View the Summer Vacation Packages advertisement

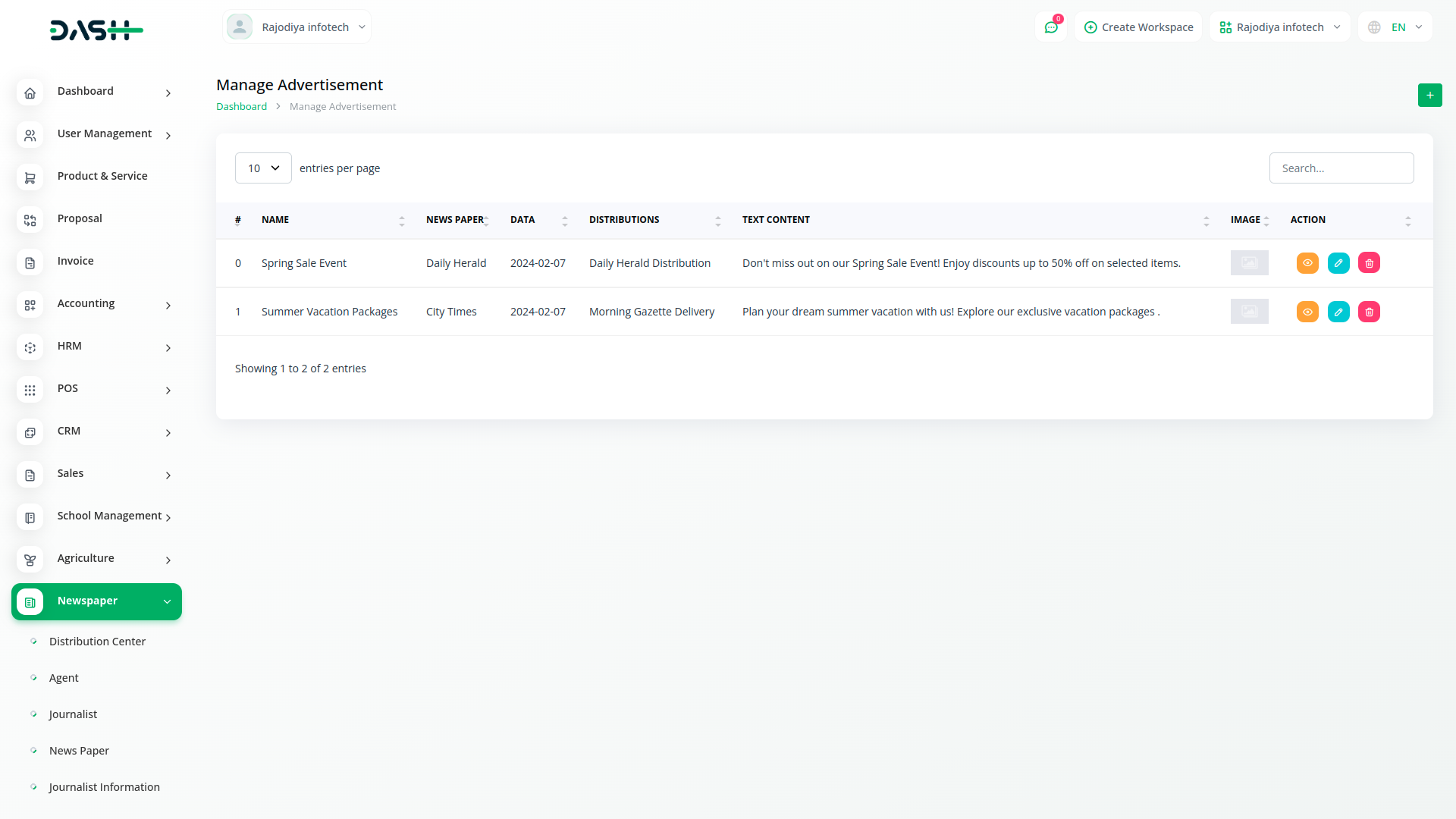[1307, 312]
